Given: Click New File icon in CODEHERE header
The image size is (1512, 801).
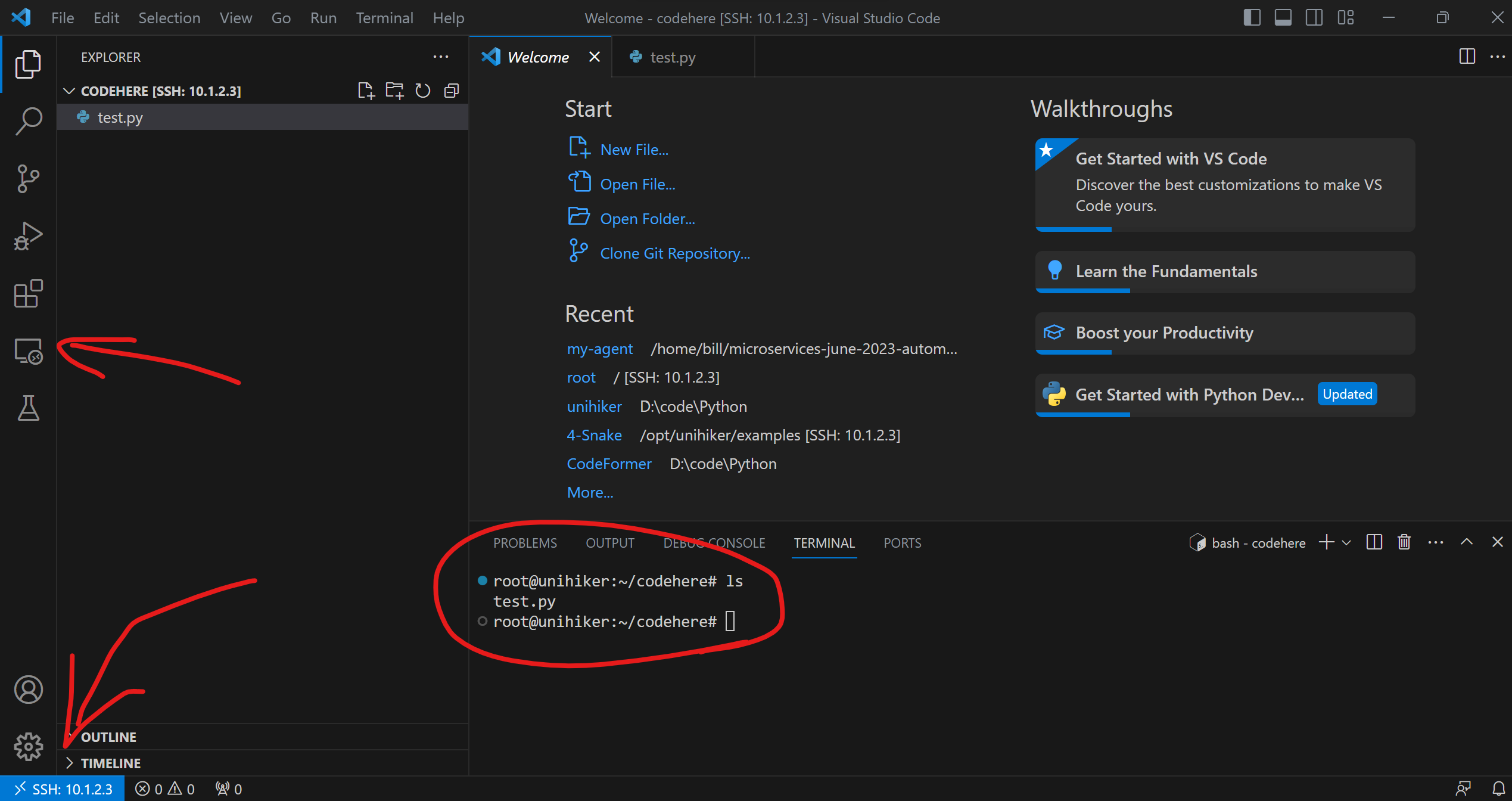Looking at the screenshot, I should coord(366,91).
